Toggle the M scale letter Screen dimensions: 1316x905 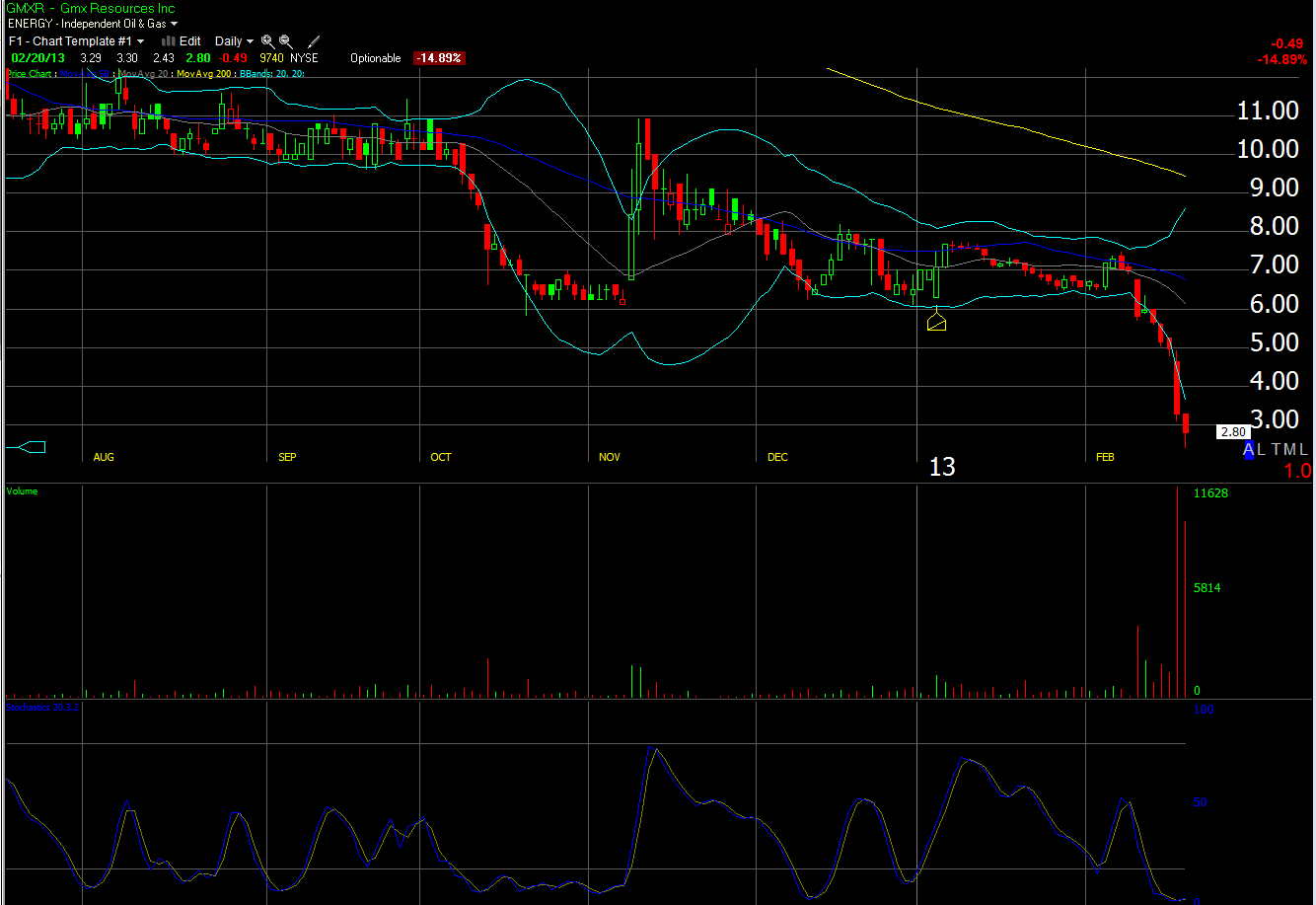click(1290, 450)
